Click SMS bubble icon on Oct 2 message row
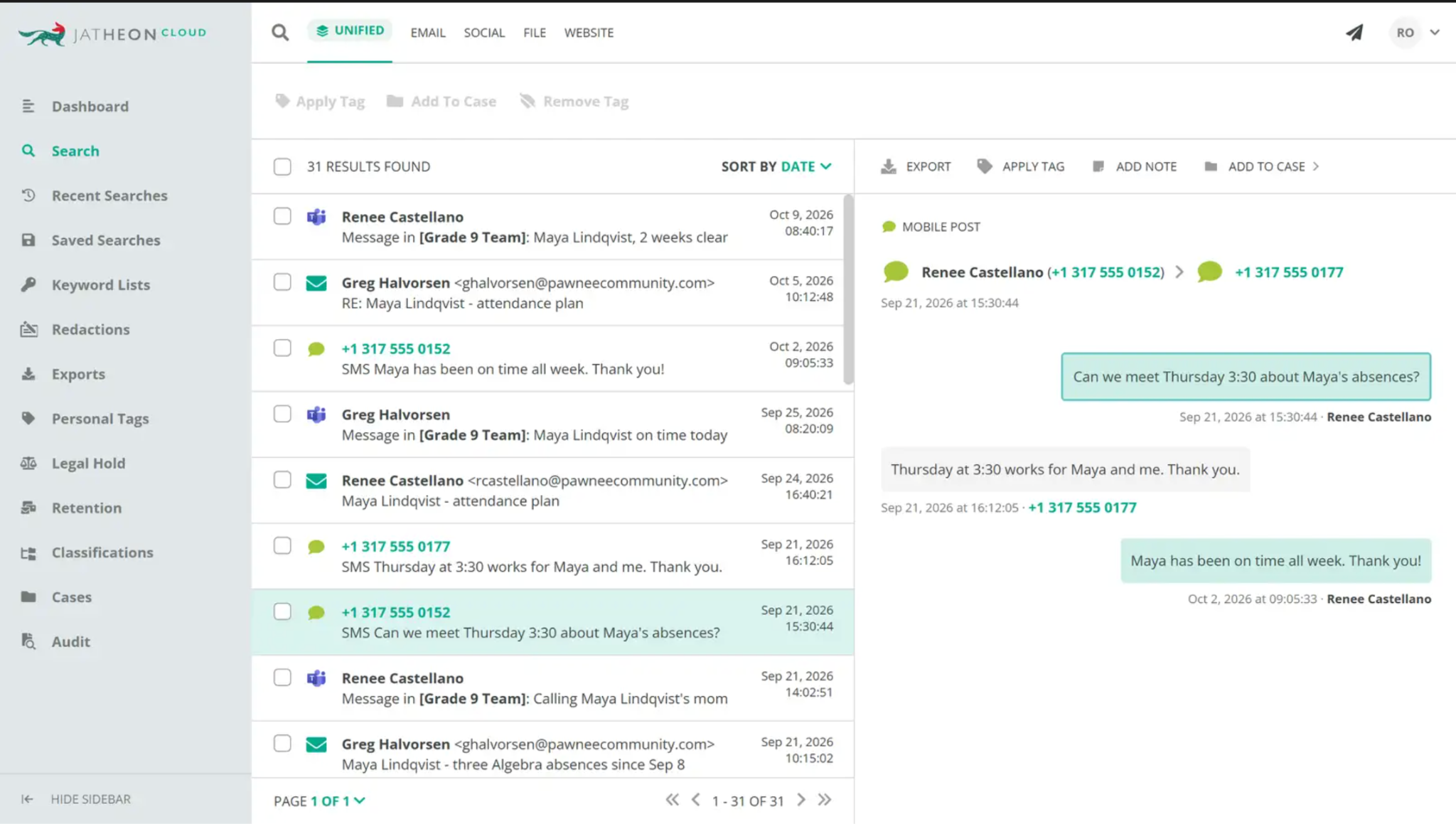Screen dimensions: 1456x824 pos(316,349)
